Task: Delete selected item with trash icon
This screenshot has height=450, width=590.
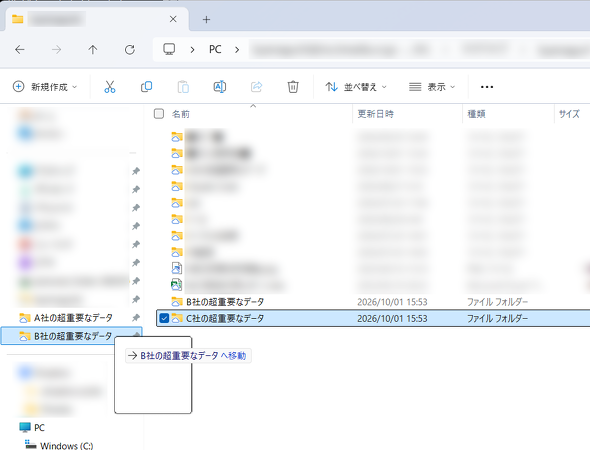Action: 293,87
